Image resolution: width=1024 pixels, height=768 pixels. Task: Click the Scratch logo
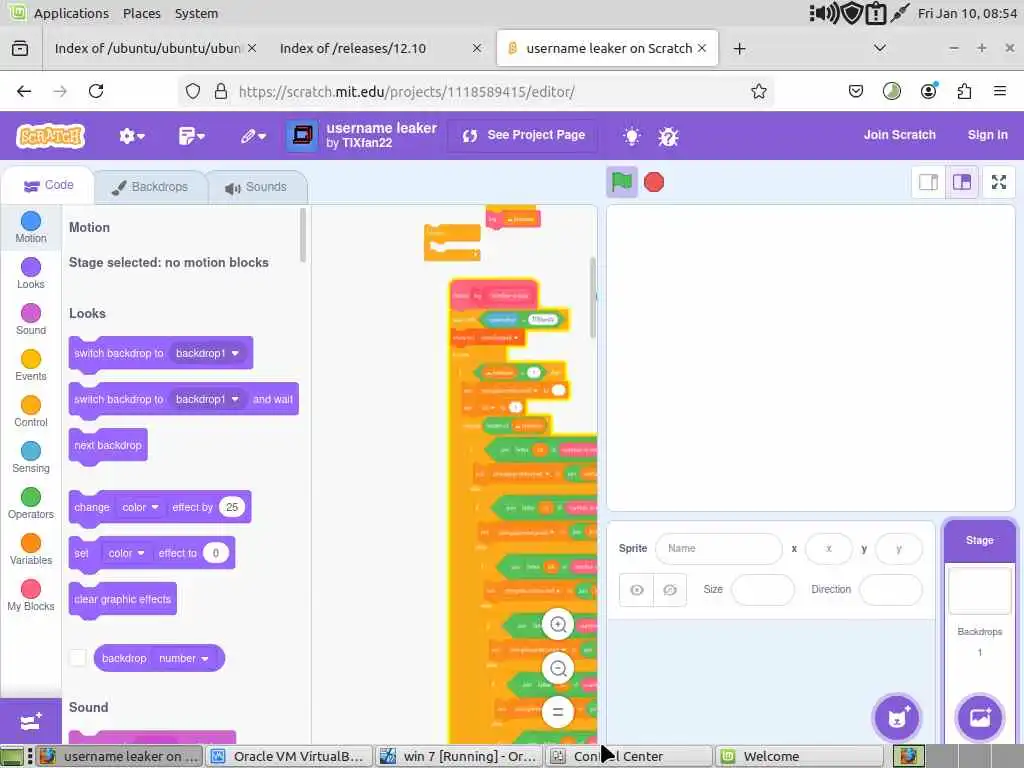pos(51,136)
